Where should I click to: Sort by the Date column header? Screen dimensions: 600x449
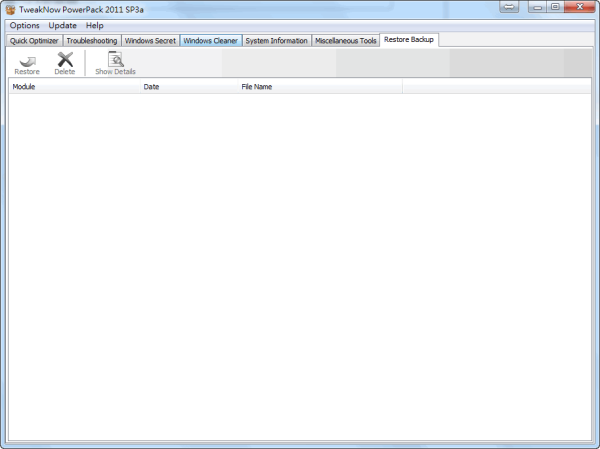click(189, 87)
